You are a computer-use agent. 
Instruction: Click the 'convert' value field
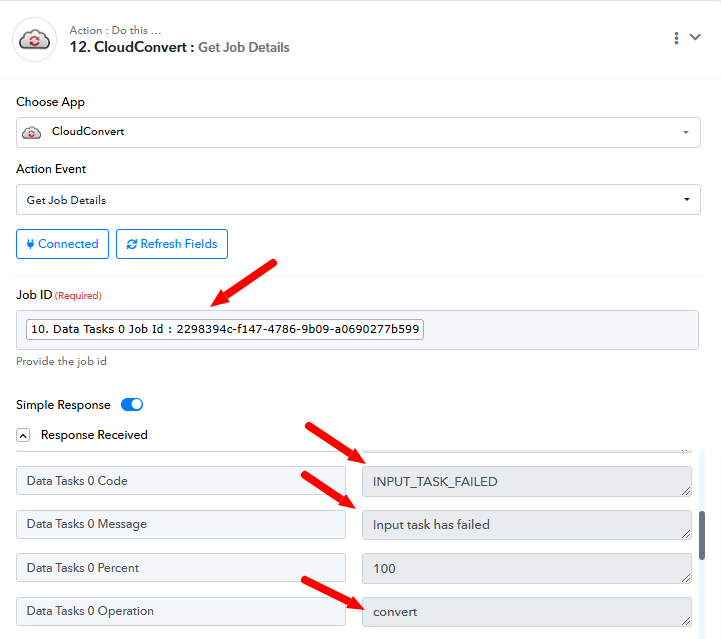pyautogui.click(x=526, y=612)
